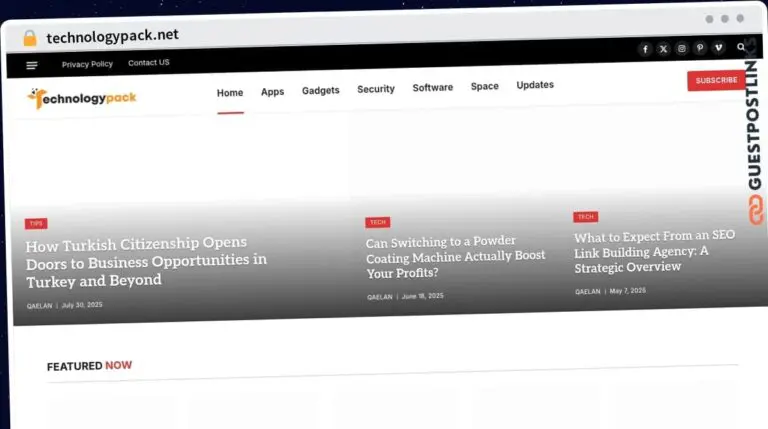This screenshot has width=768, height=429.
Task: Open the Instagram social icon
Action: [681, 48]
